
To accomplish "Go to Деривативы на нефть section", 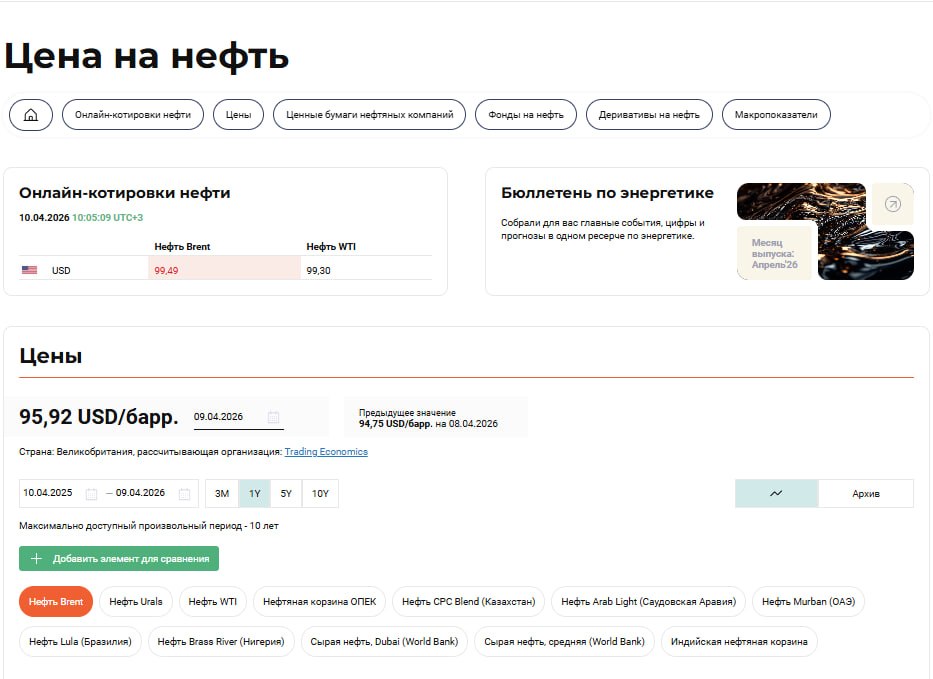I will tap(649, 115).
